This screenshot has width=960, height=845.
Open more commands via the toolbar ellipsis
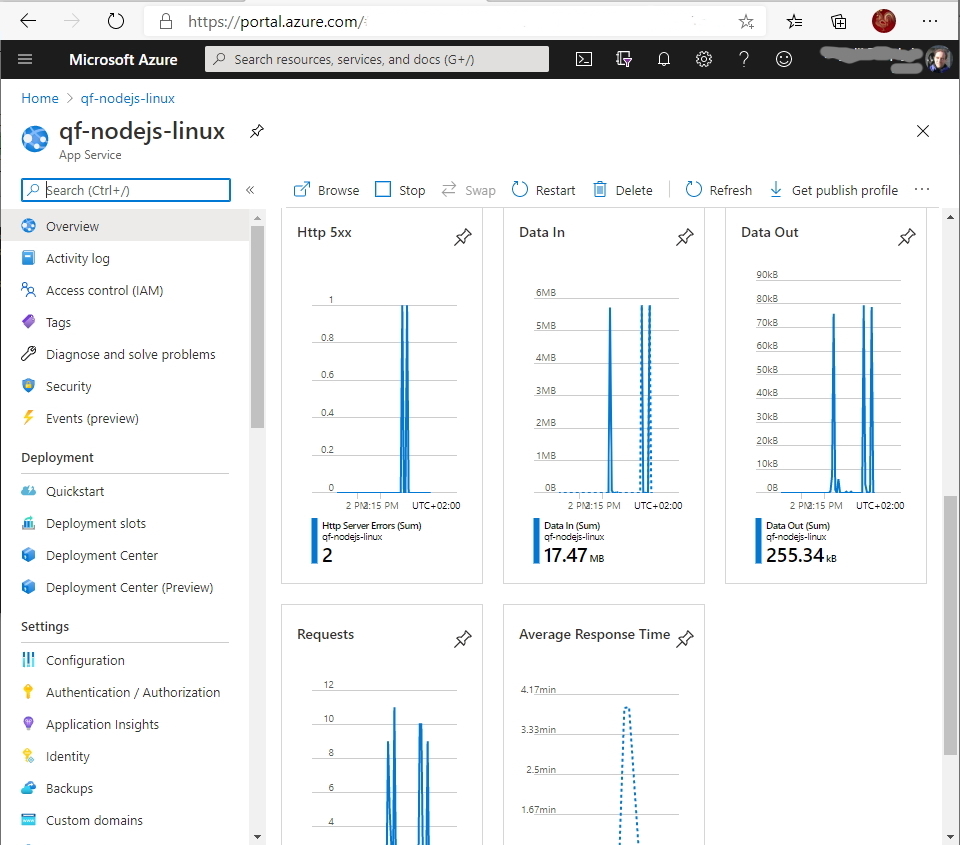[921, 189]
